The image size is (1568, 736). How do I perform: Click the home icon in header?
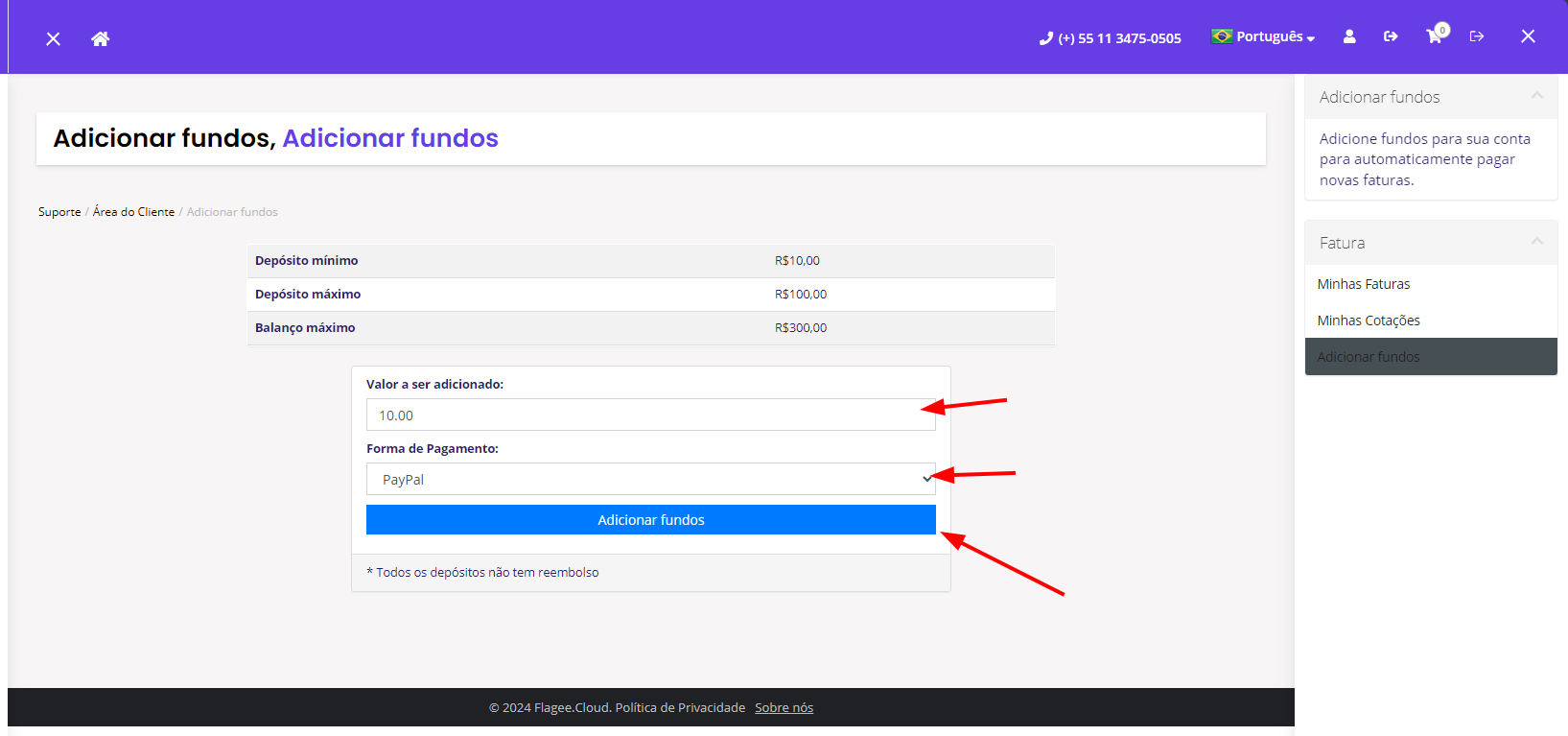(100, 38)
